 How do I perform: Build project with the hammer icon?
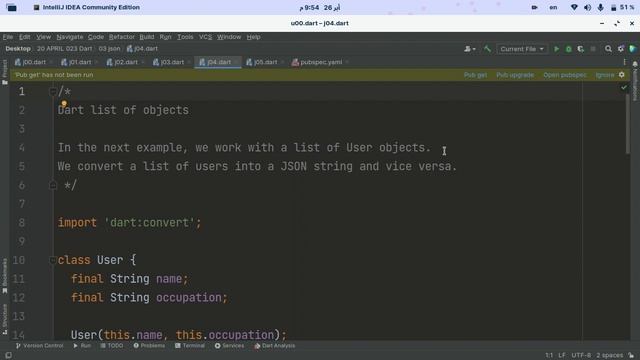pos(487,49)
